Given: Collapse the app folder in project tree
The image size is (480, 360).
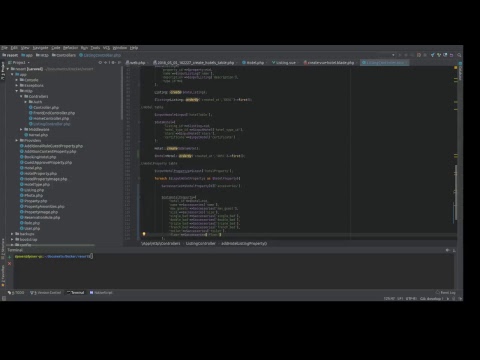Looking at the screenshot, I should click(x=12, y=74).
